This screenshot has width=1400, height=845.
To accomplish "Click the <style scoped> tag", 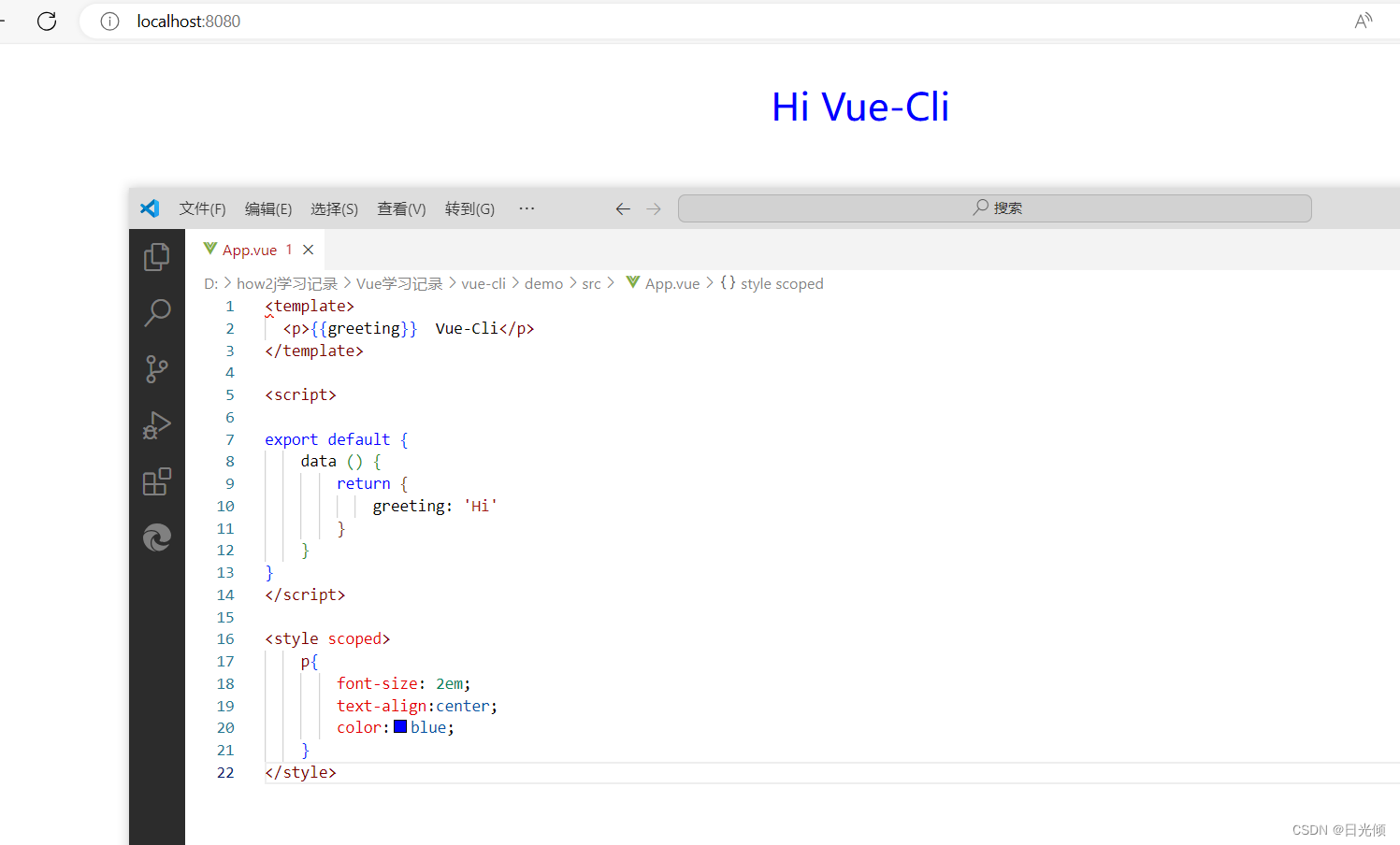I will 327,639.
